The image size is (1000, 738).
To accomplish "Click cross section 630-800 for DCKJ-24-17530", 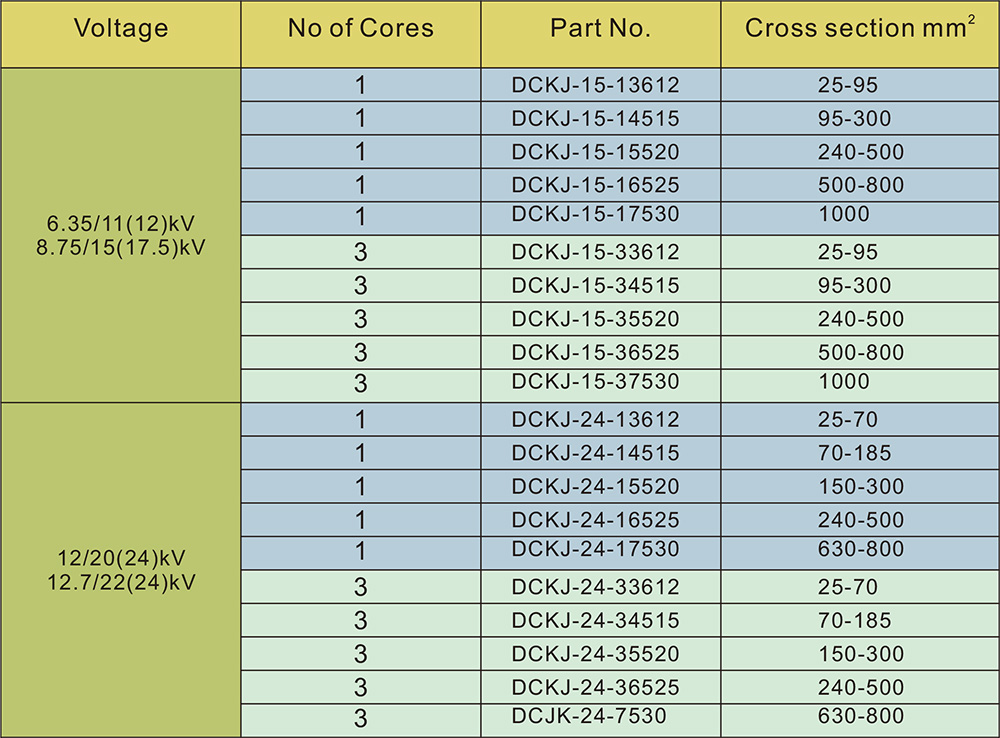I will point(860,549).
